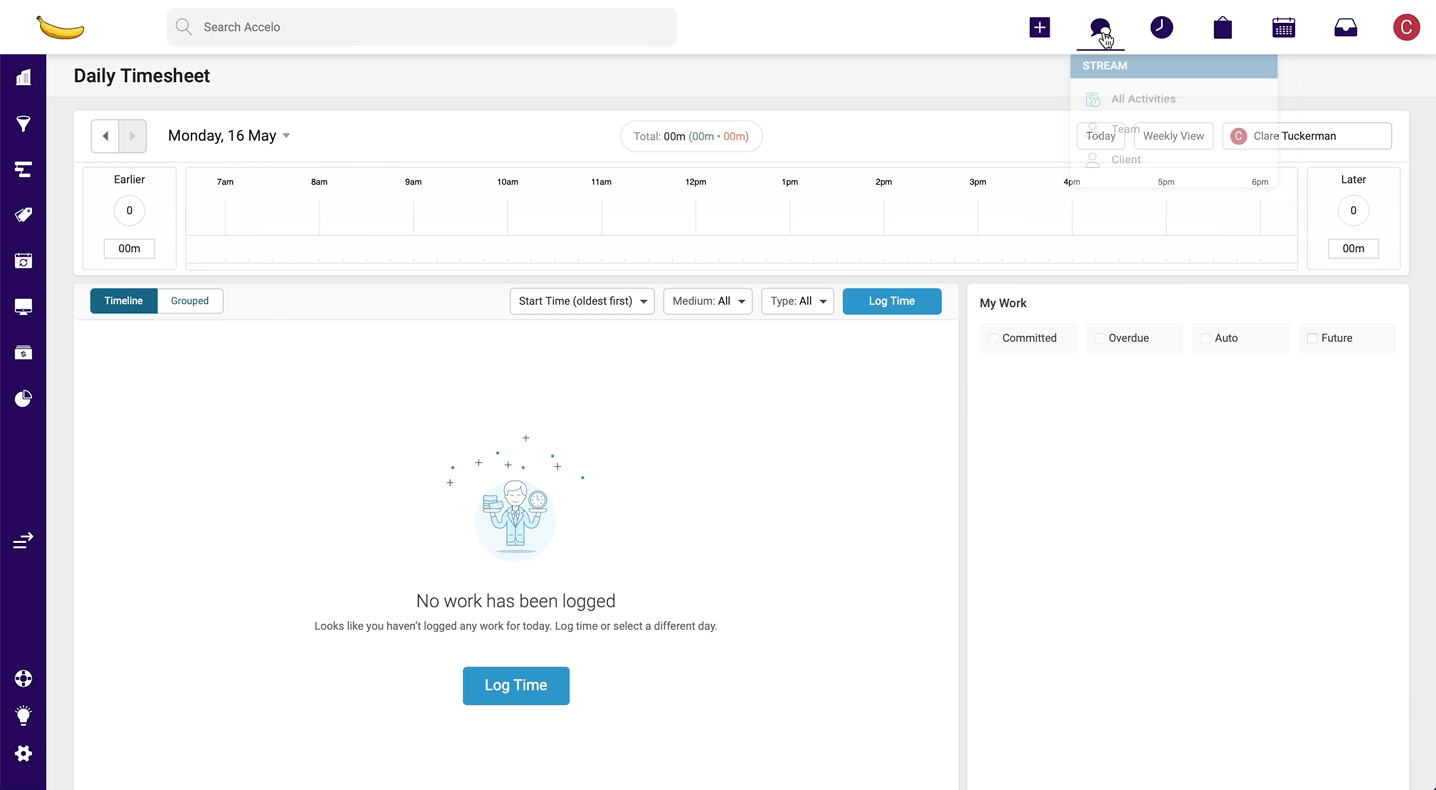The width and height of the screenshot is (1436, 790).
Task: Click the large Log Time button below message
Action: pyautogui.click(x=516, y=686)
